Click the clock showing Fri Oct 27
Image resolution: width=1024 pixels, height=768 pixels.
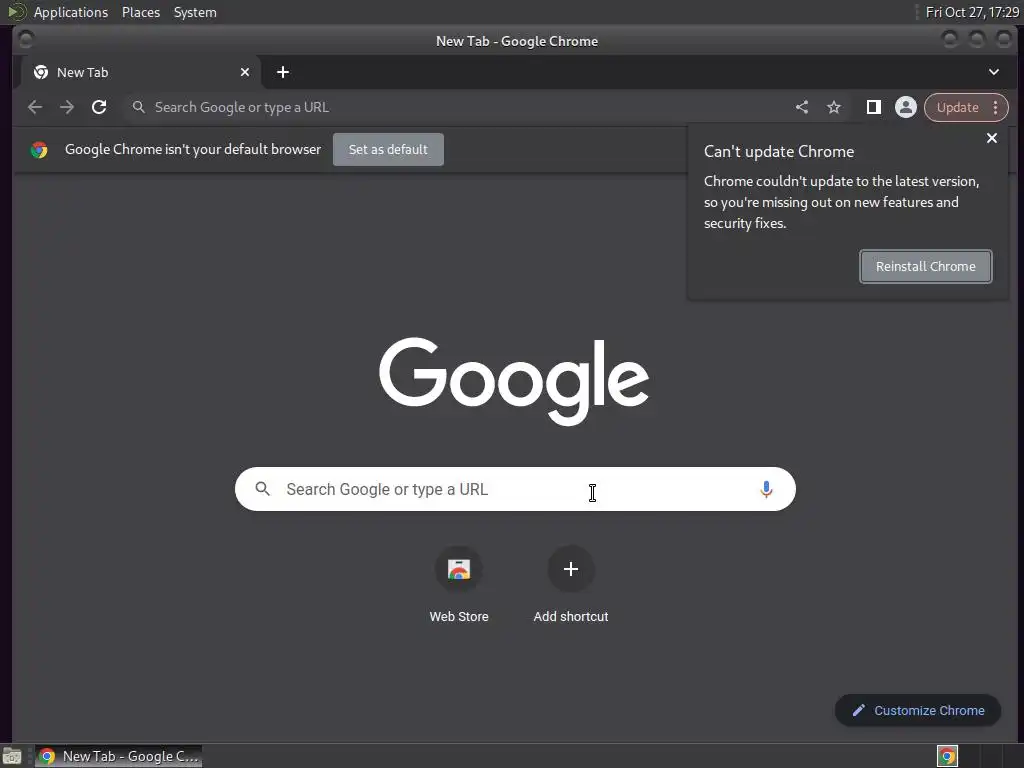click(972, 12)
